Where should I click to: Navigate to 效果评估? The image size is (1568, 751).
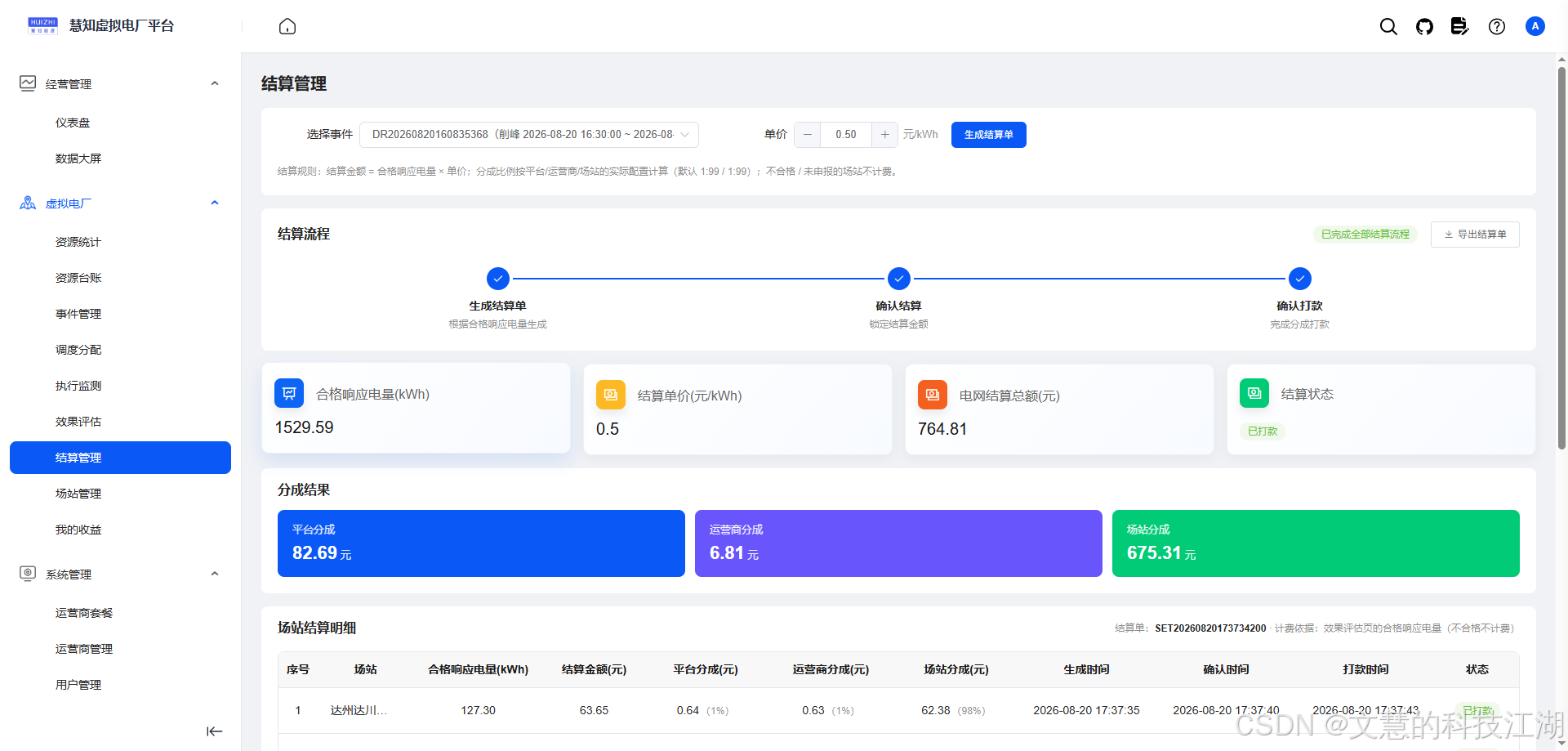[x=120, y=422]
